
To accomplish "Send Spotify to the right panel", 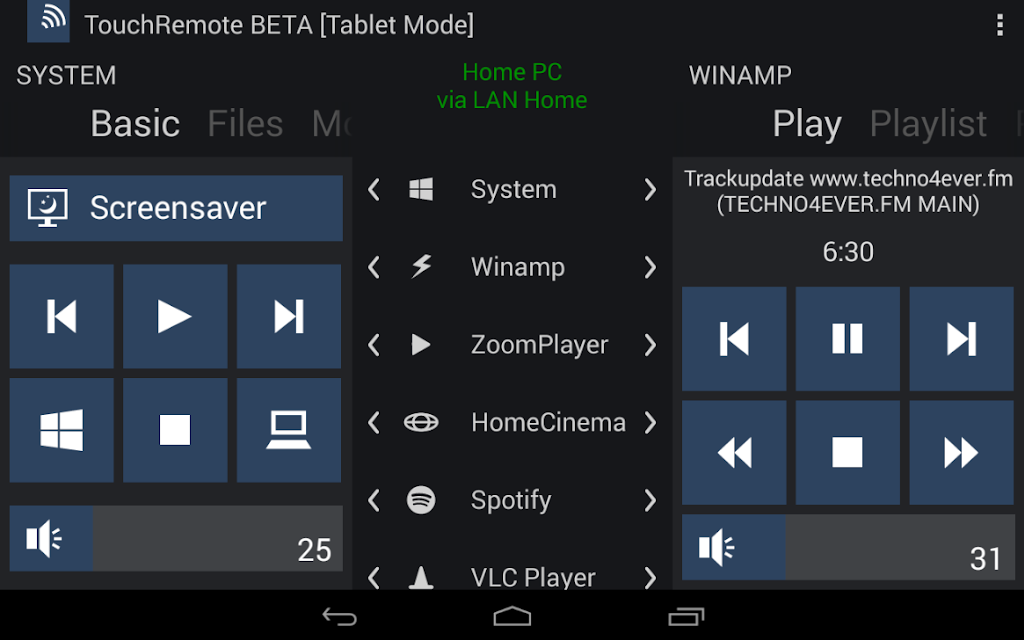I will (650, 500).
